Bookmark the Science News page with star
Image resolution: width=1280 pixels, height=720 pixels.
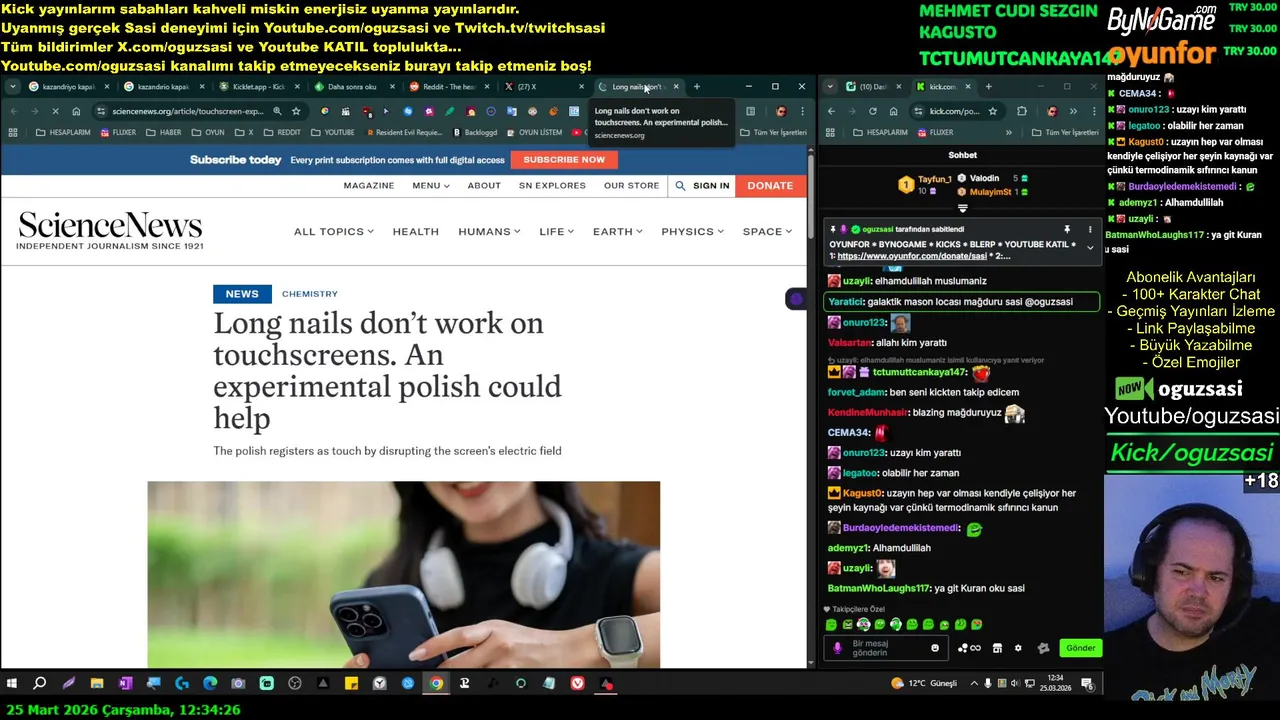pos(296,111)
